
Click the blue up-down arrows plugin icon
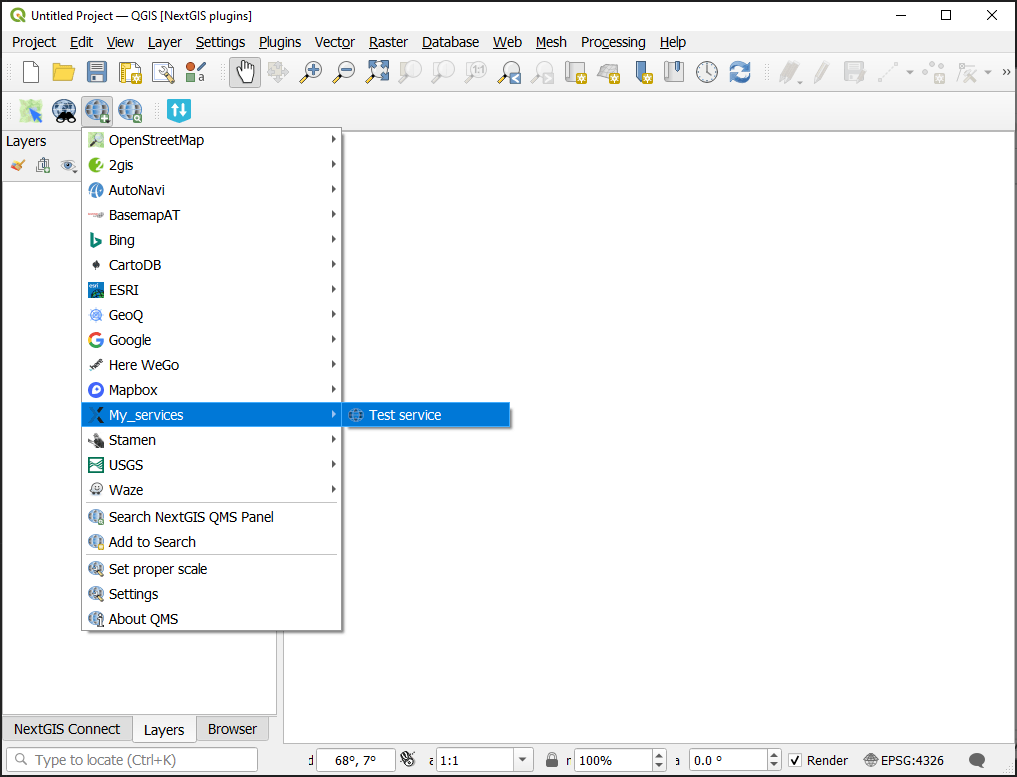coord(179,110)
